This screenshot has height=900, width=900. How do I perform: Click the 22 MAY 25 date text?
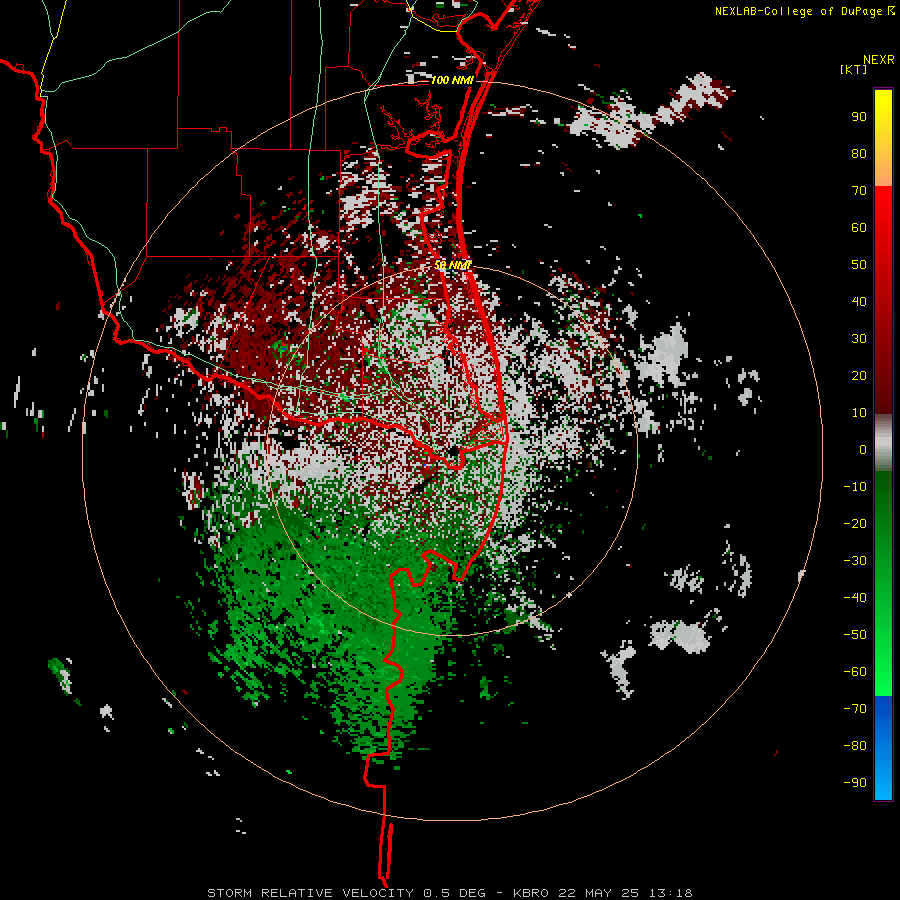599,893
